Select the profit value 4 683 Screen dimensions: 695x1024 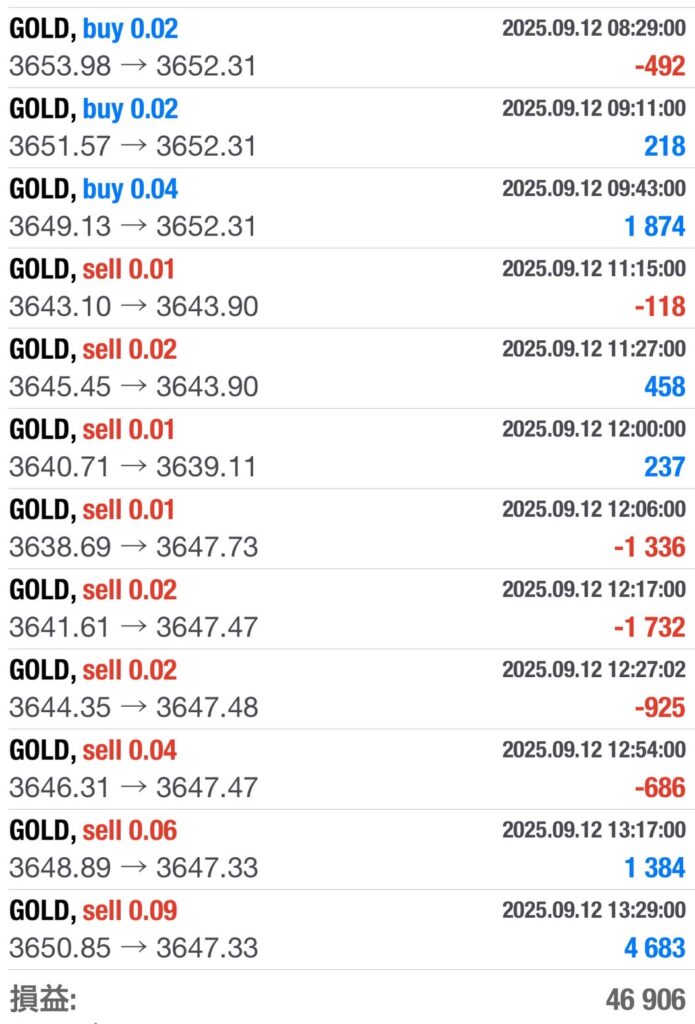point(655,947)
